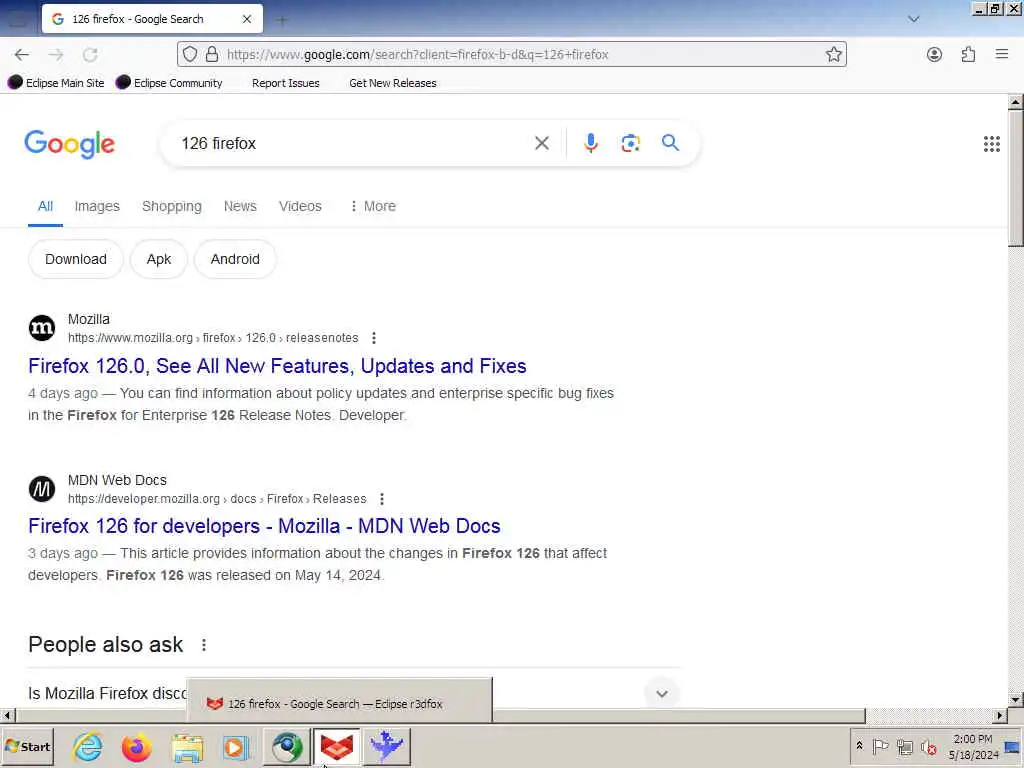Open the extensions puzzle-piece icon
Viewport: 1024px width, 768px height.
click(x=968, y=55)
